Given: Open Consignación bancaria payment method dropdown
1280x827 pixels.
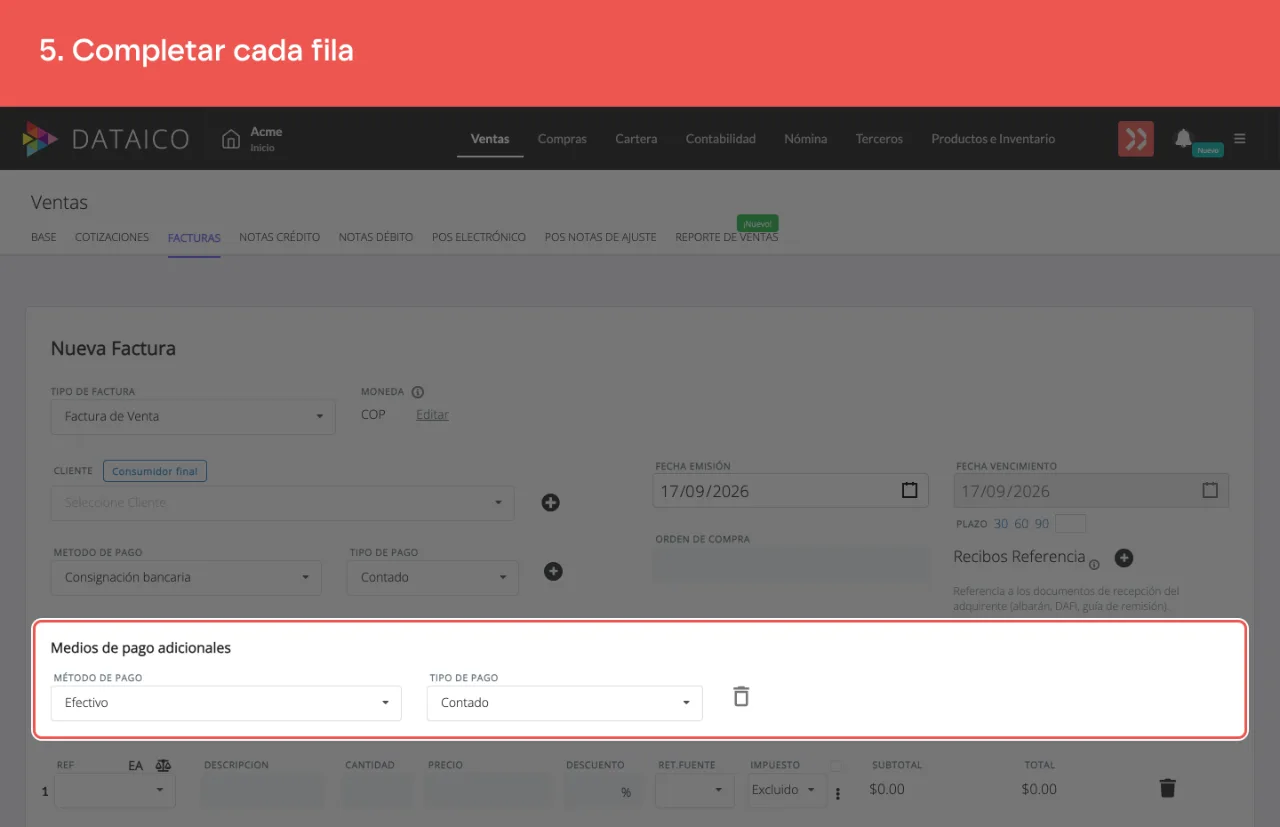Looking at the screenshot, I should (x=186, y=577).
